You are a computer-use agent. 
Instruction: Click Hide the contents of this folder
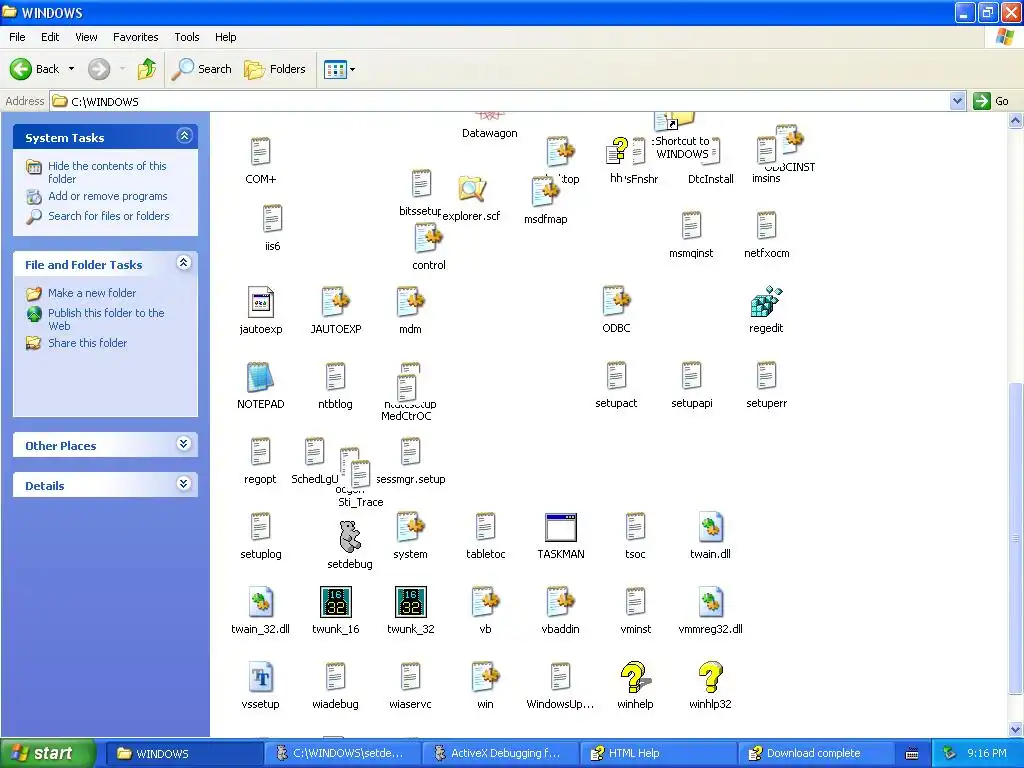(x=107, y=172)
